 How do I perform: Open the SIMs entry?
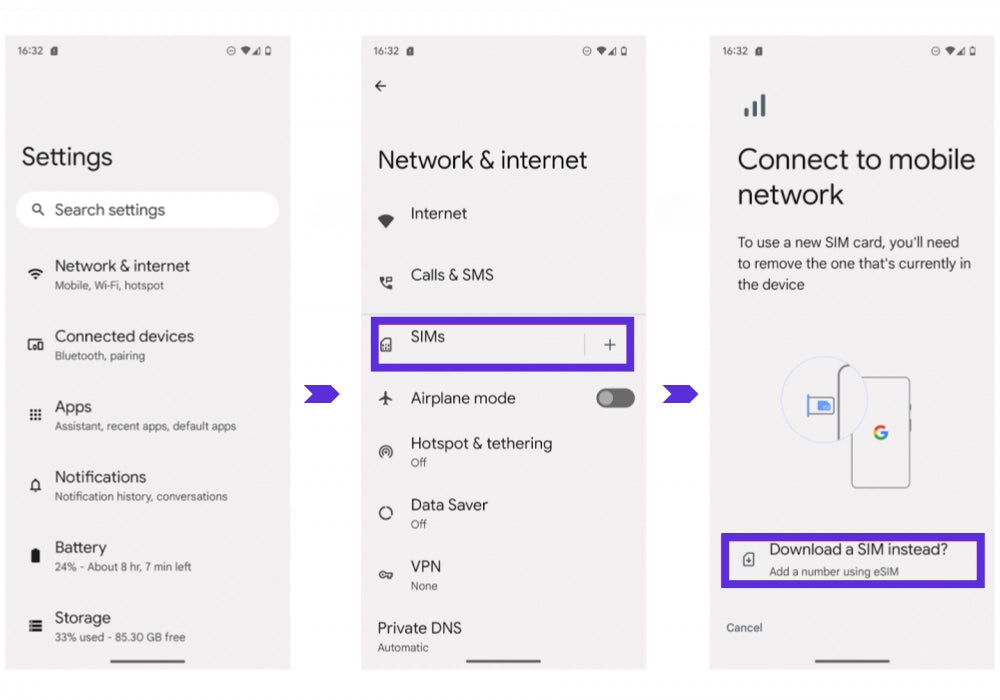(480, 344)
